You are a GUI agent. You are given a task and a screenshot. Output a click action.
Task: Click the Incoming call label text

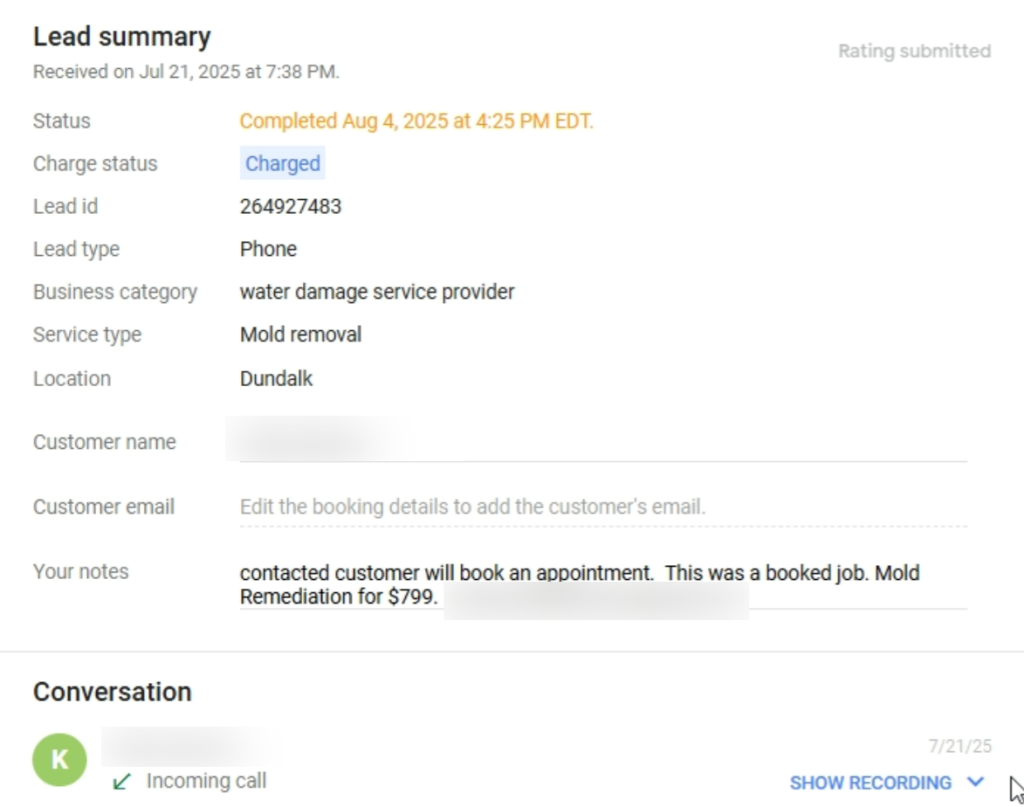(206, 781)
